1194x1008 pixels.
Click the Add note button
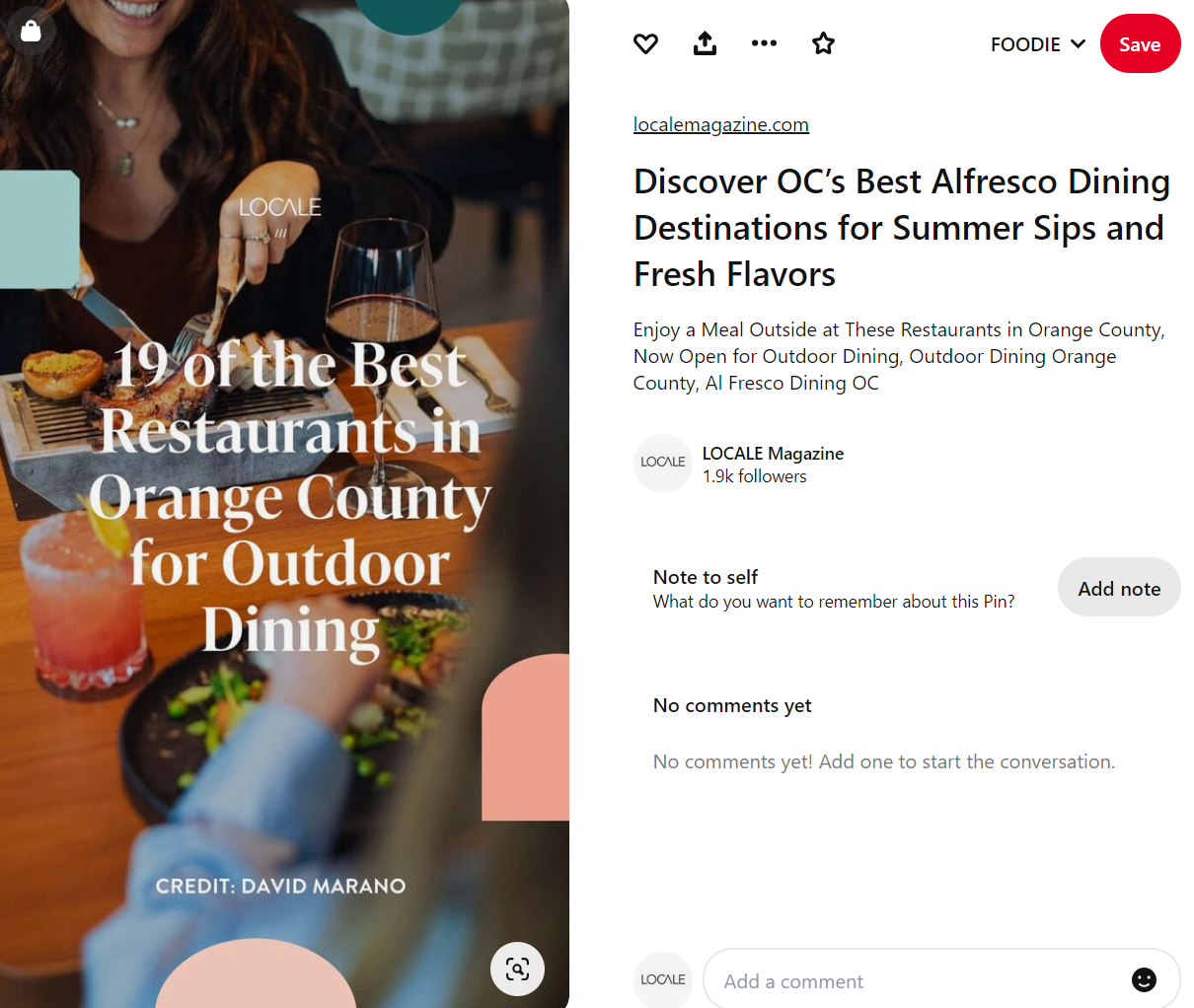coord(1119,588)
